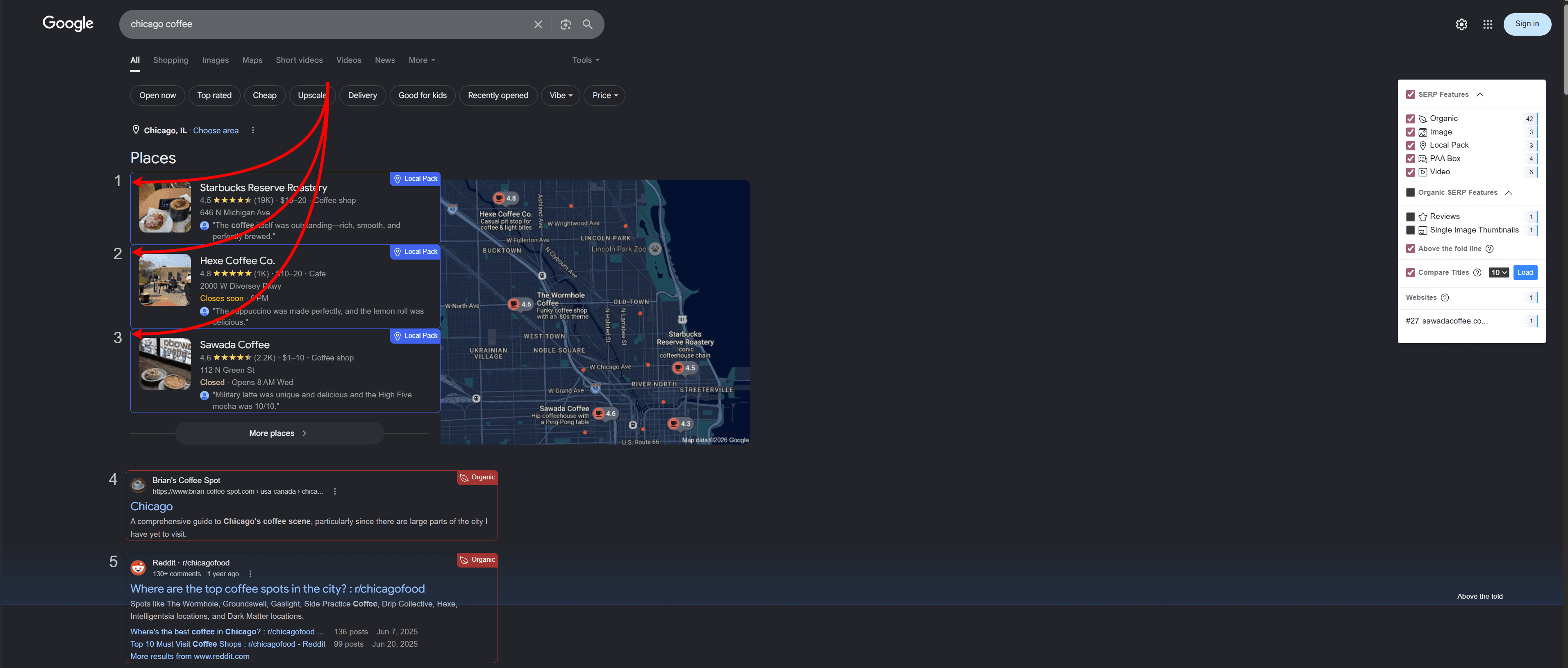Click the Sign in button
The width and height of the screenshot is (1568, 668).
[1527, 24]
